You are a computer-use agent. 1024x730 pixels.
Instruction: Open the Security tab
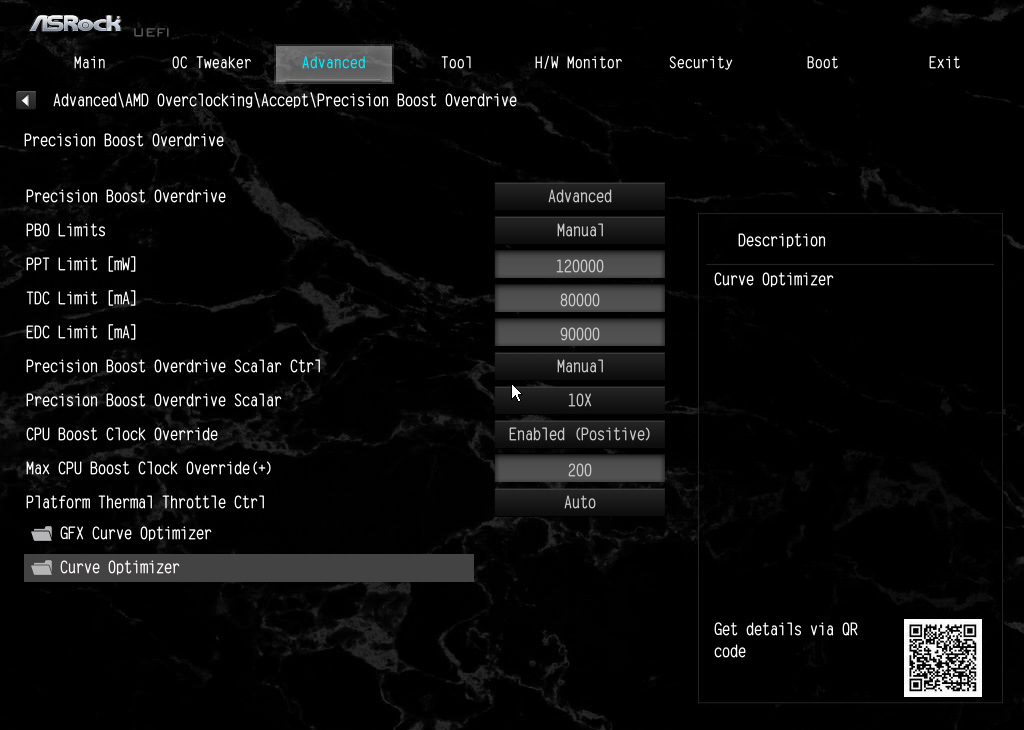(700, 63)
